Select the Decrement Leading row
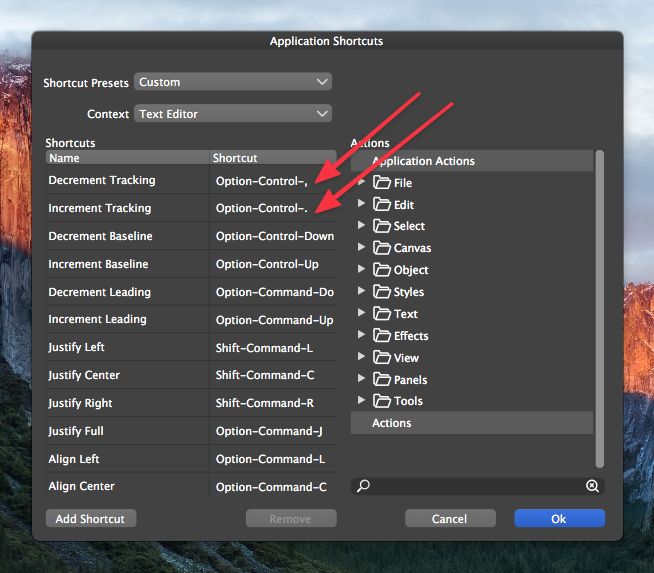Screen dimensions: 654x573 pos(191,292)
